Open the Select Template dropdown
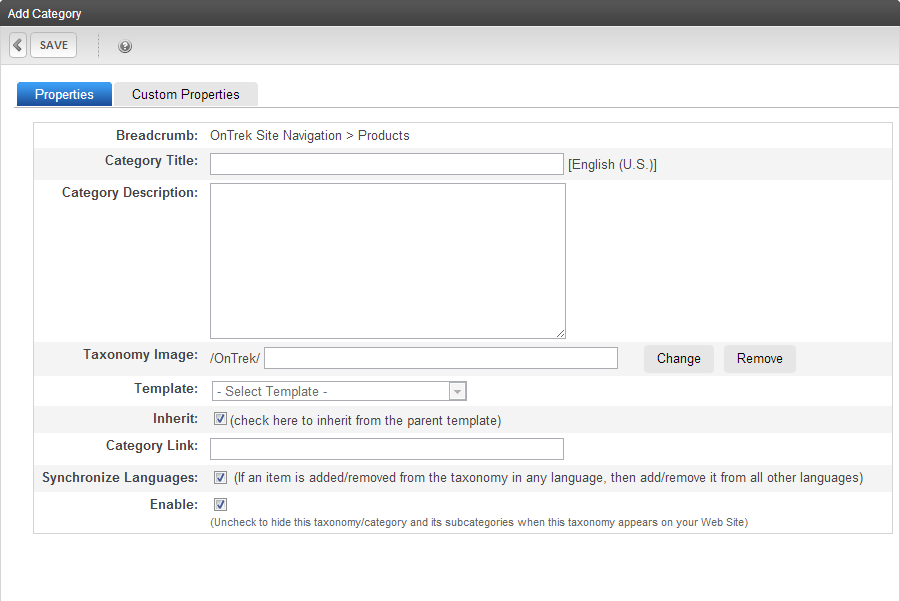 (339, 391)
